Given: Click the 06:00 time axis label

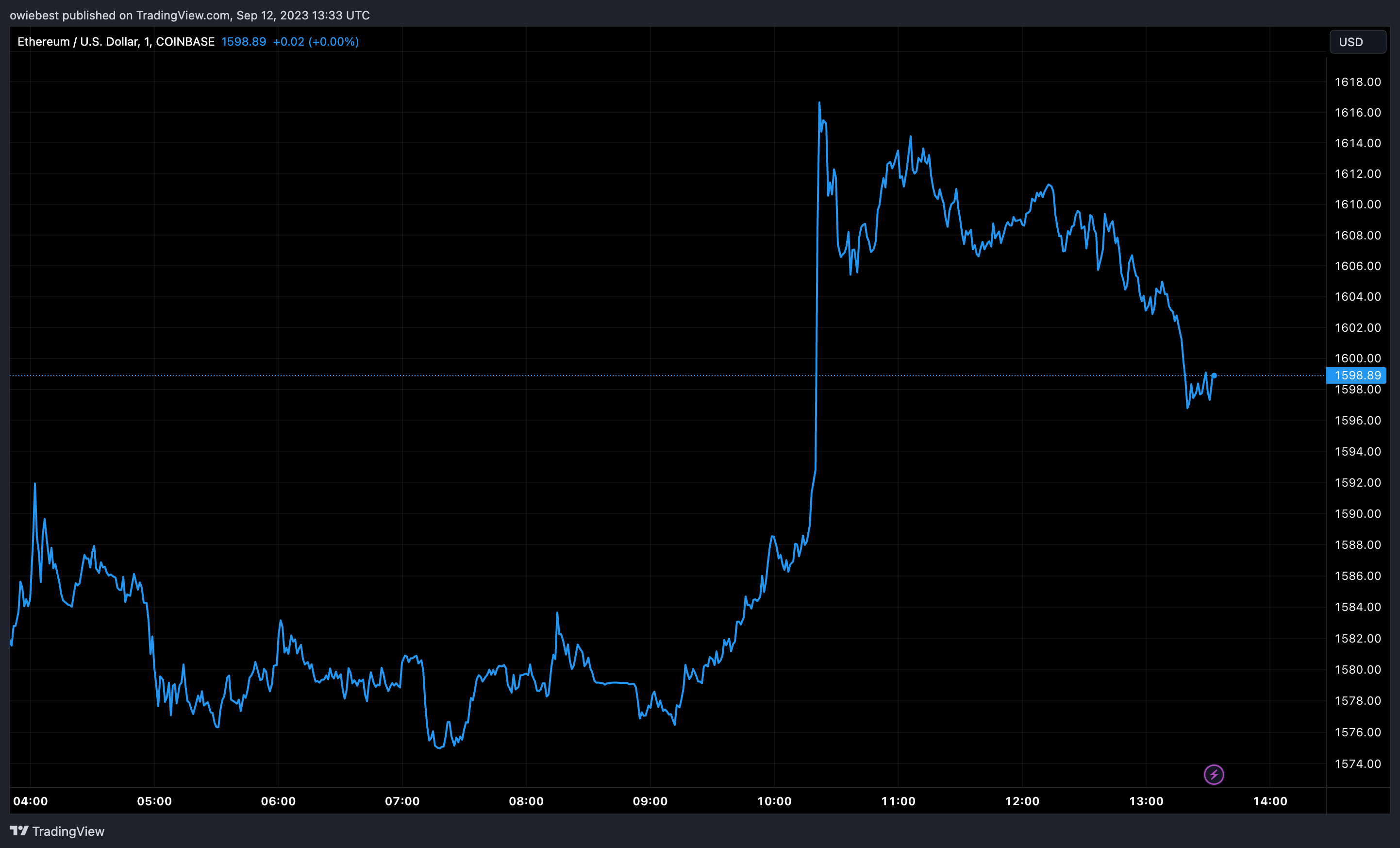Looking at the screenshot, I should (279, 801).
